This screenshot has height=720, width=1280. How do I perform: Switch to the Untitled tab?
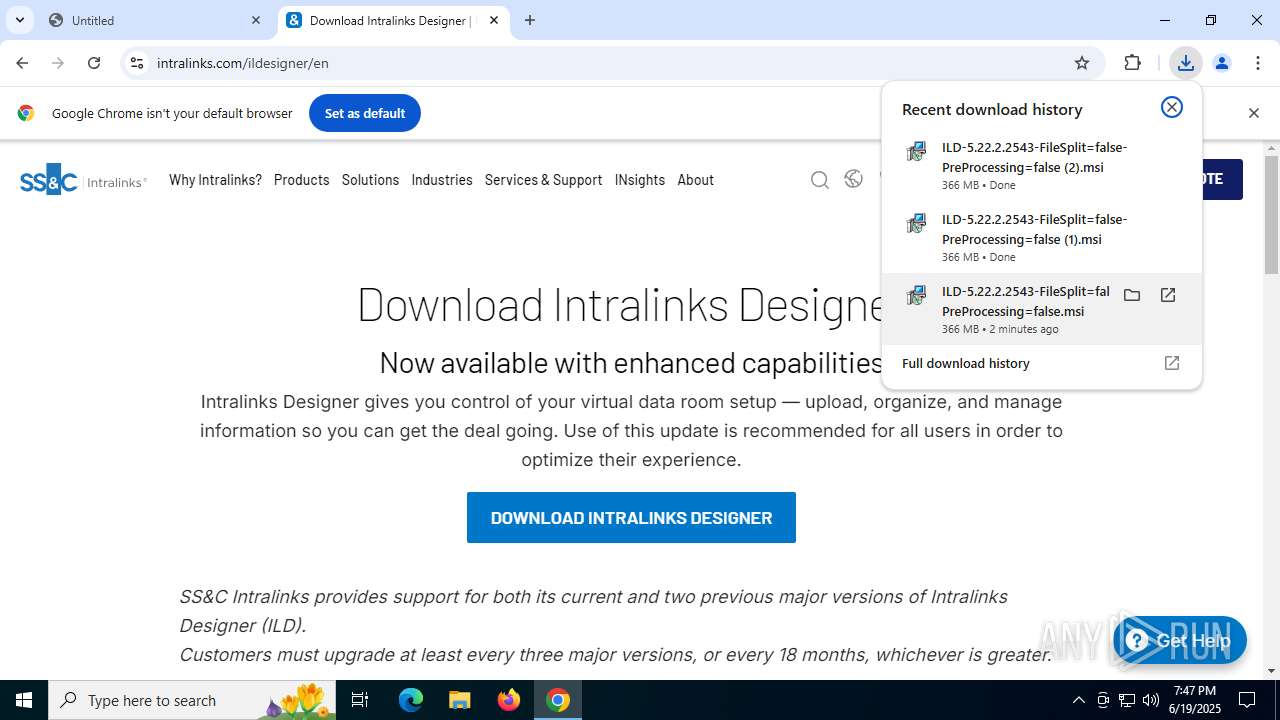(x=157, y=20)
